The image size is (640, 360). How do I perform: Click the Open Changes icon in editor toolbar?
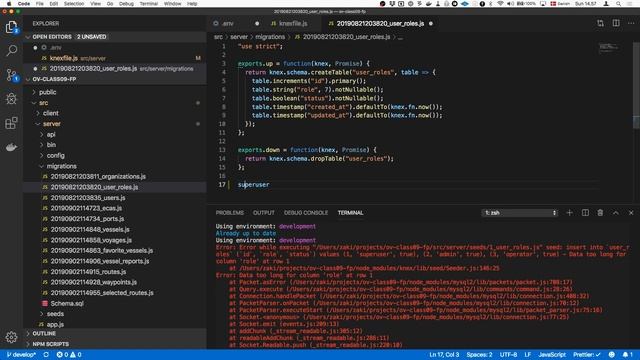tap(600, 23)
